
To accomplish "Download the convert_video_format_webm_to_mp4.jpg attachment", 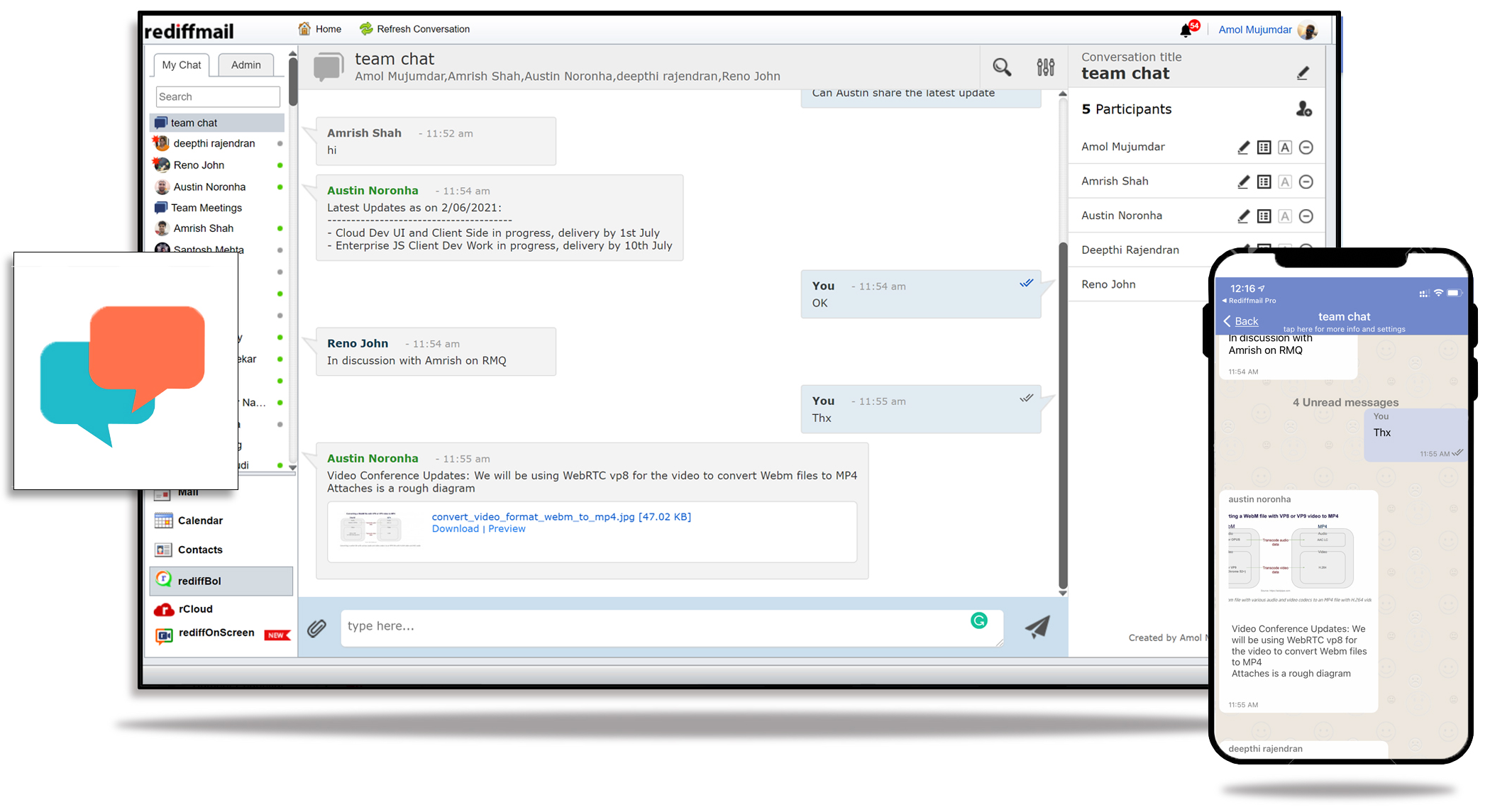I will click(455, 528).
